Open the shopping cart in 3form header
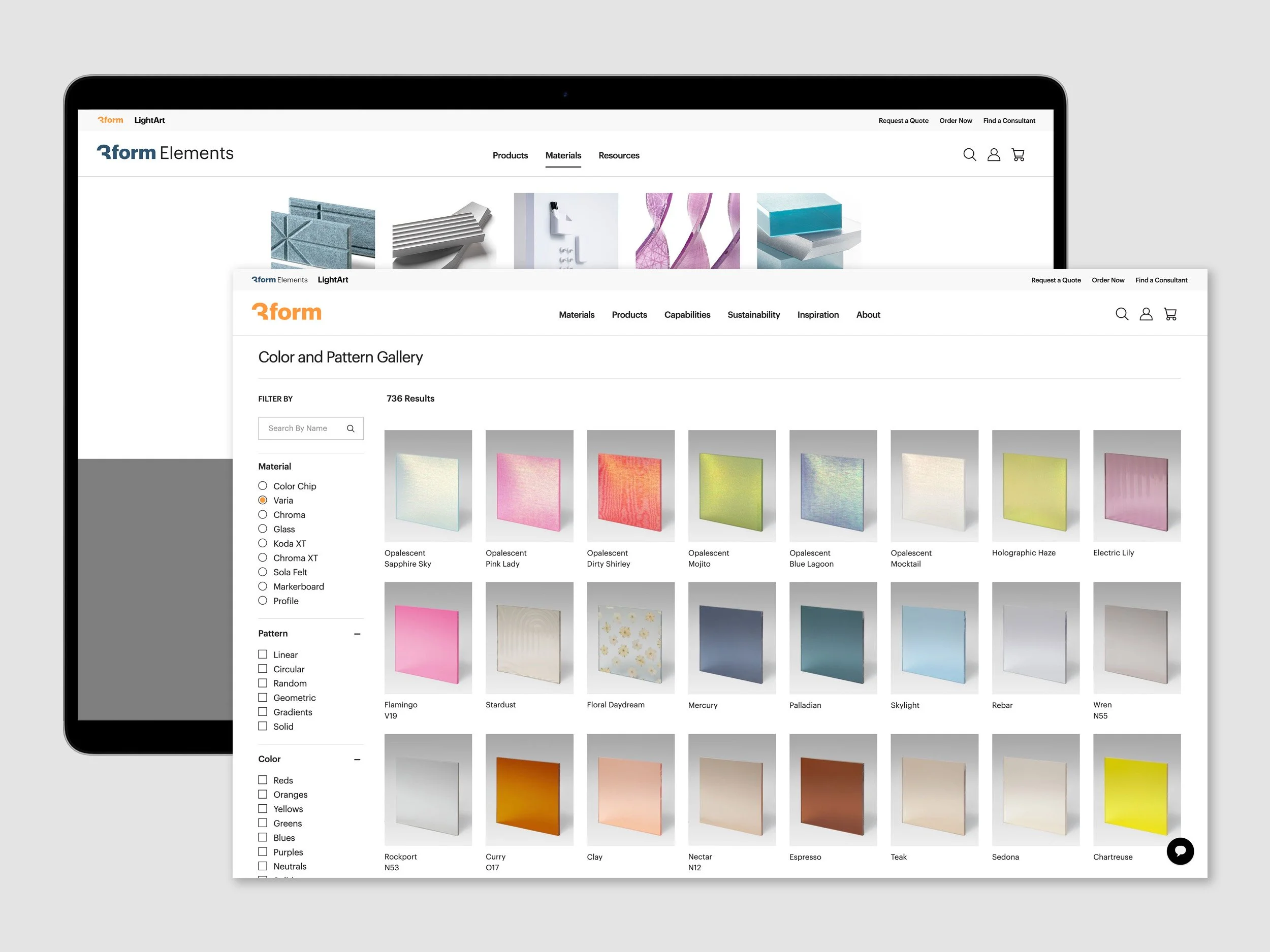1270x952 pixels. click(1169, 314)
